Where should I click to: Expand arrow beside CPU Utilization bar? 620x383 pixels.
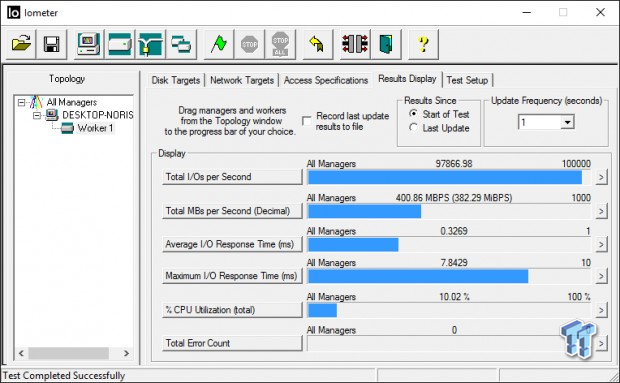601,310
